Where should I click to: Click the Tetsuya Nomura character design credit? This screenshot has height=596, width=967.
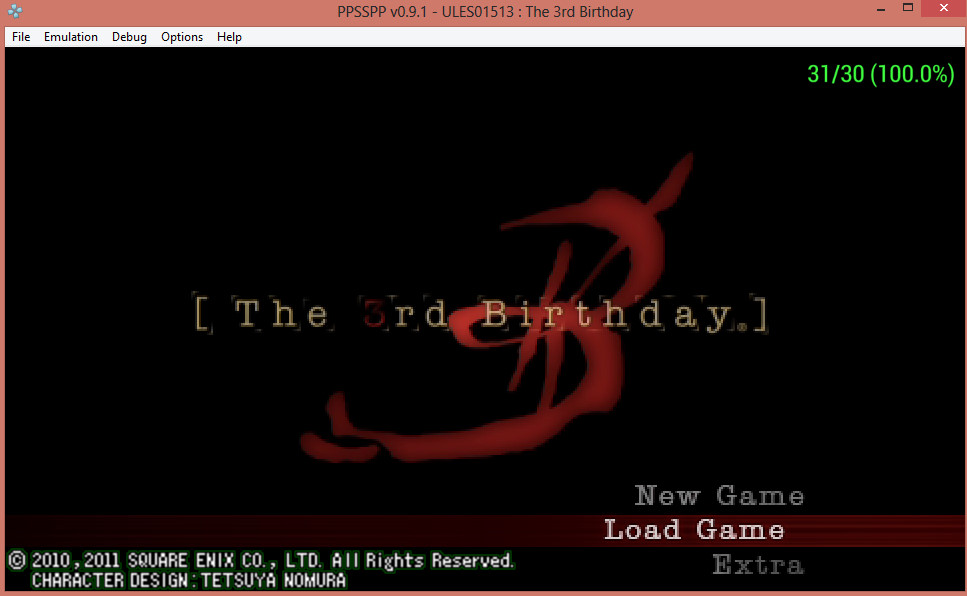point(190,580)
